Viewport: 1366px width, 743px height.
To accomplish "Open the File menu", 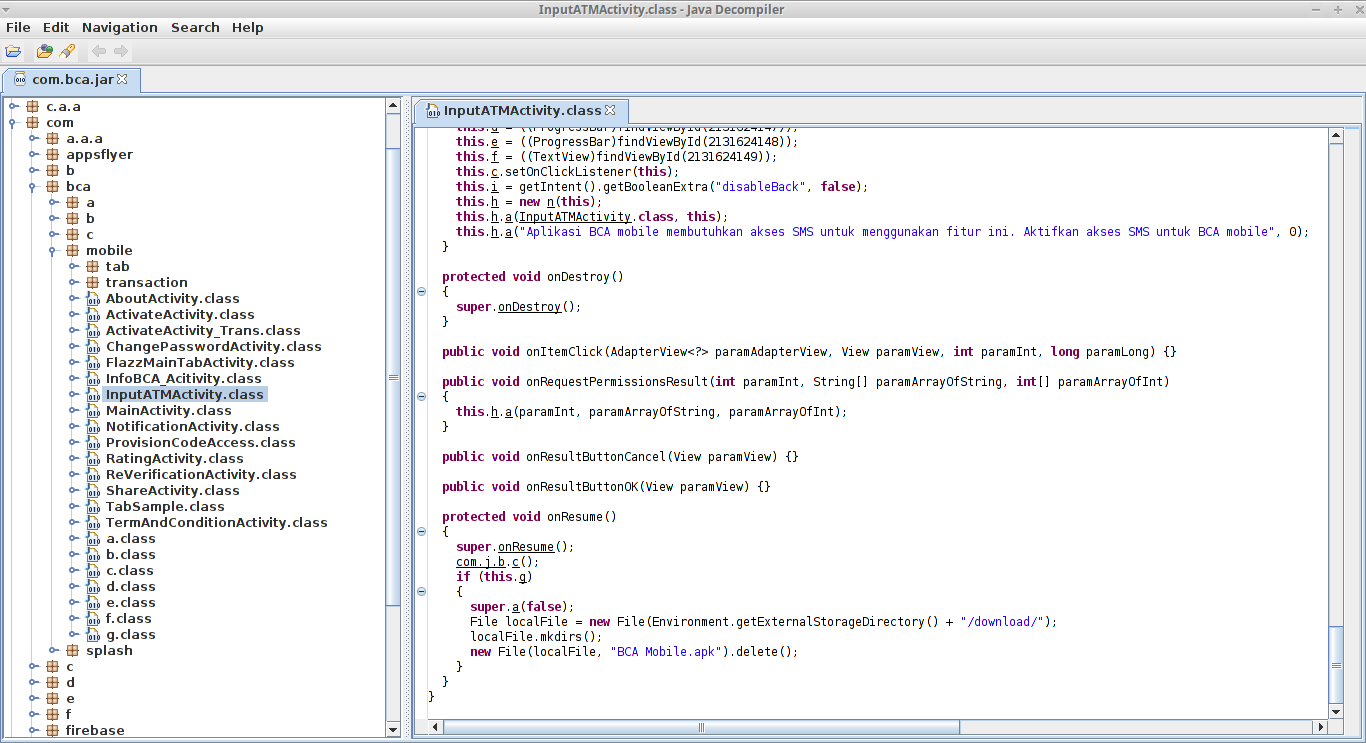I will pyautogui.click(x=18, y=27).
